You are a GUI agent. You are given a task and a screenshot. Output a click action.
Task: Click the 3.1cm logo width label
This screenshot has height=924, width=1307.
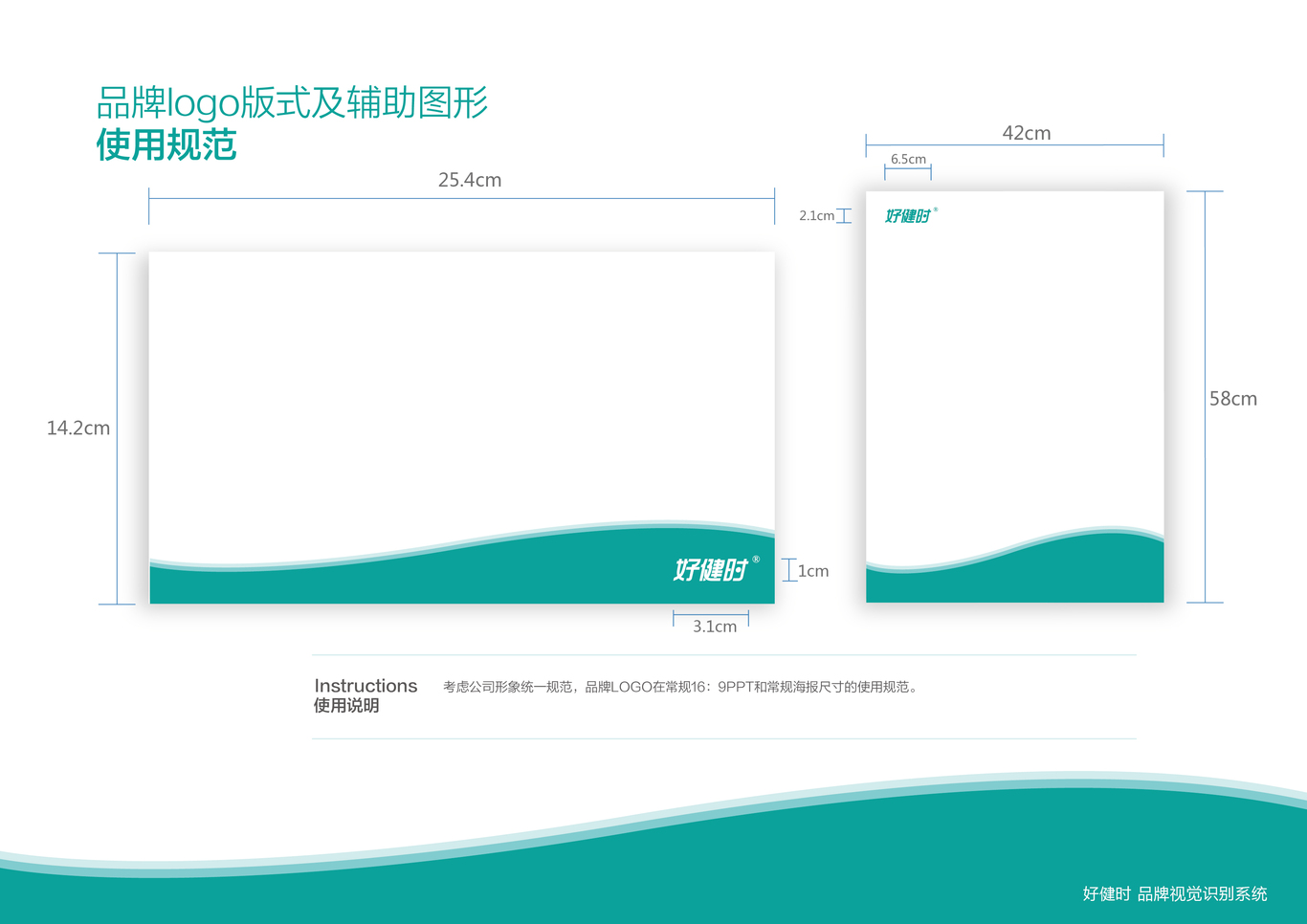[x=715, y=627]
